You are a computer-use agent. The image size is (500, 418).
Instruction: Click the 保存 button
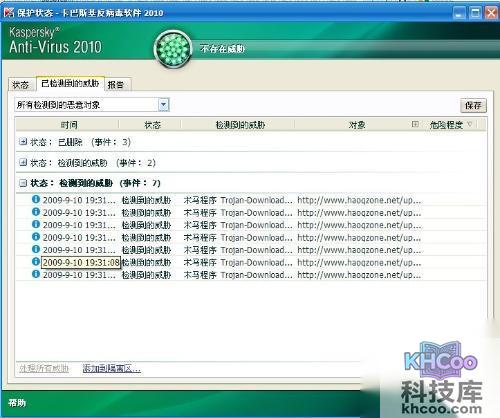pos(473,105)
